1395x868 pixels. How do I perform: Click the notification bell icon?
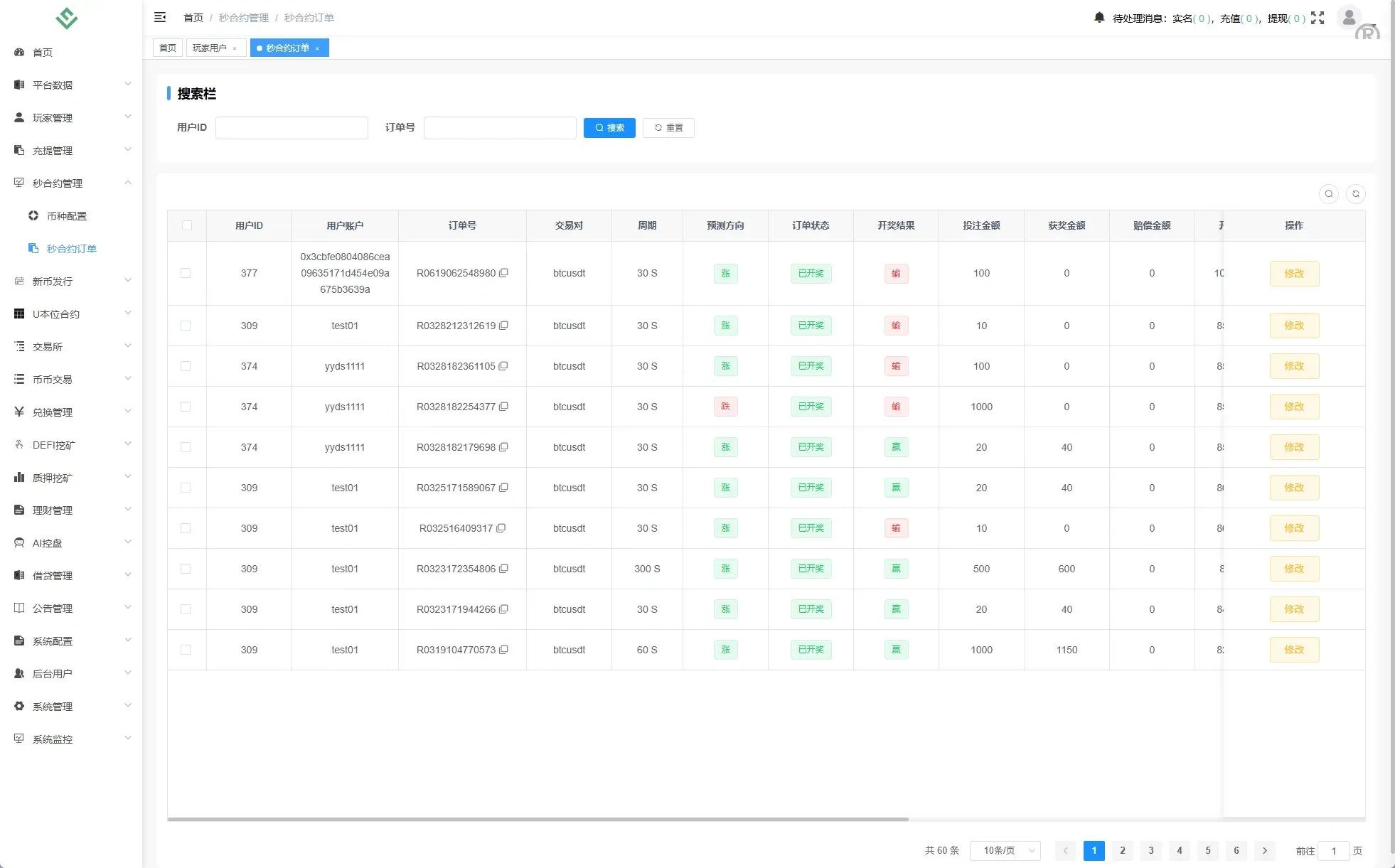[1099, 18]
